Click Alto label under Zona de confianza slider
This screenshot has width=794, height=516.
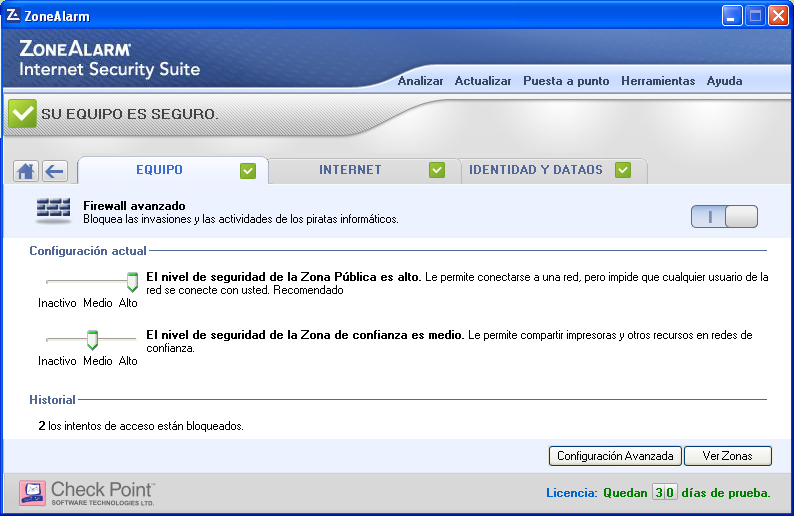(128, 361)
